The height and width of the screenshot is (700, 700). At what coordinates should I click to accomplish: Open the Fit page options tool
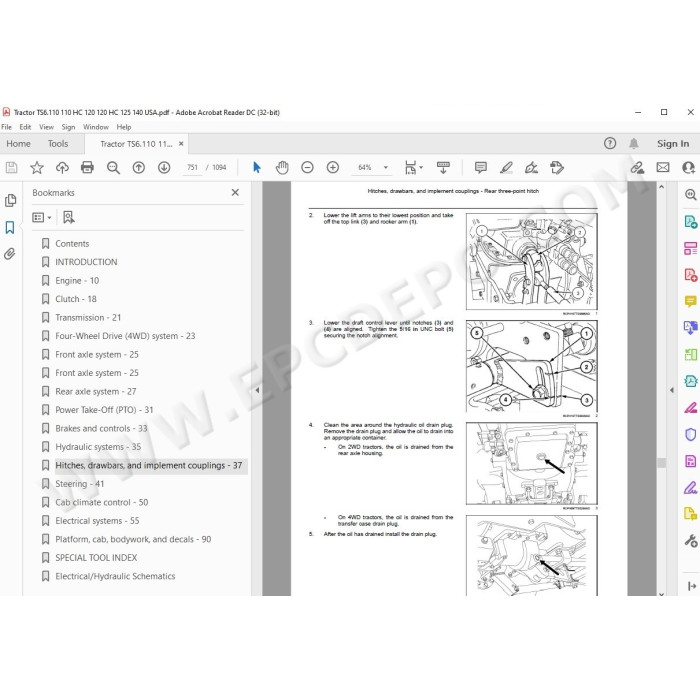[x=410, y=168]
